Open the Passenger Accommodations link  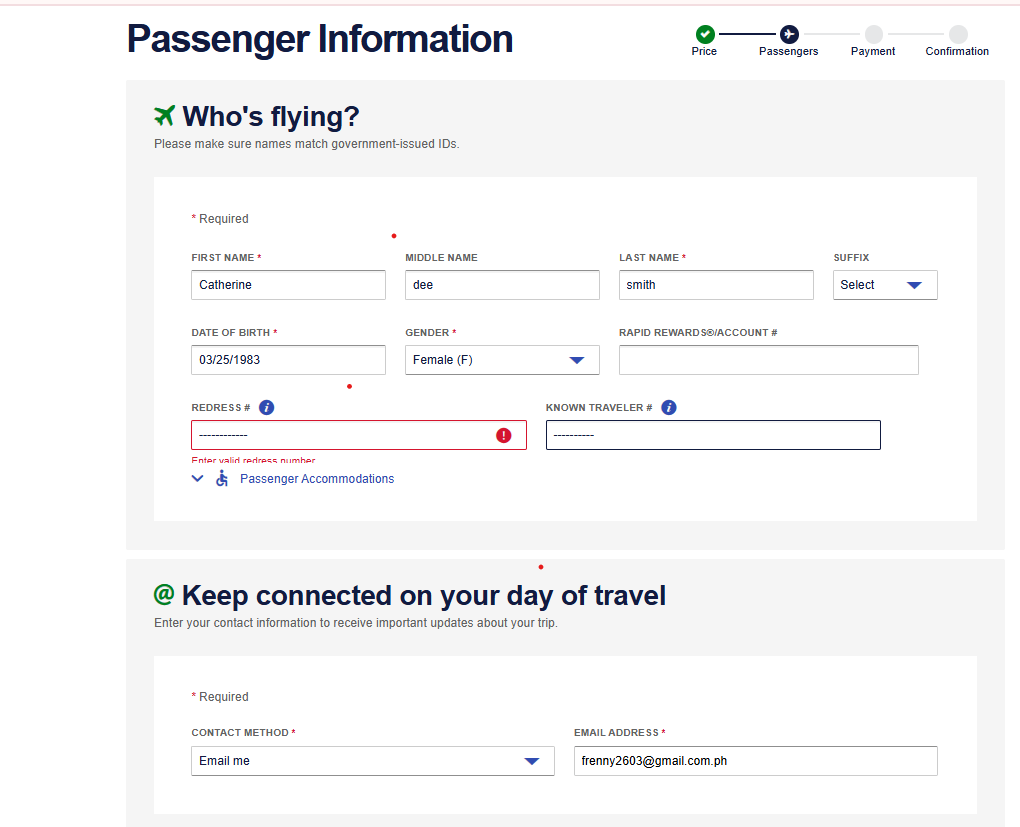[317, 479]
